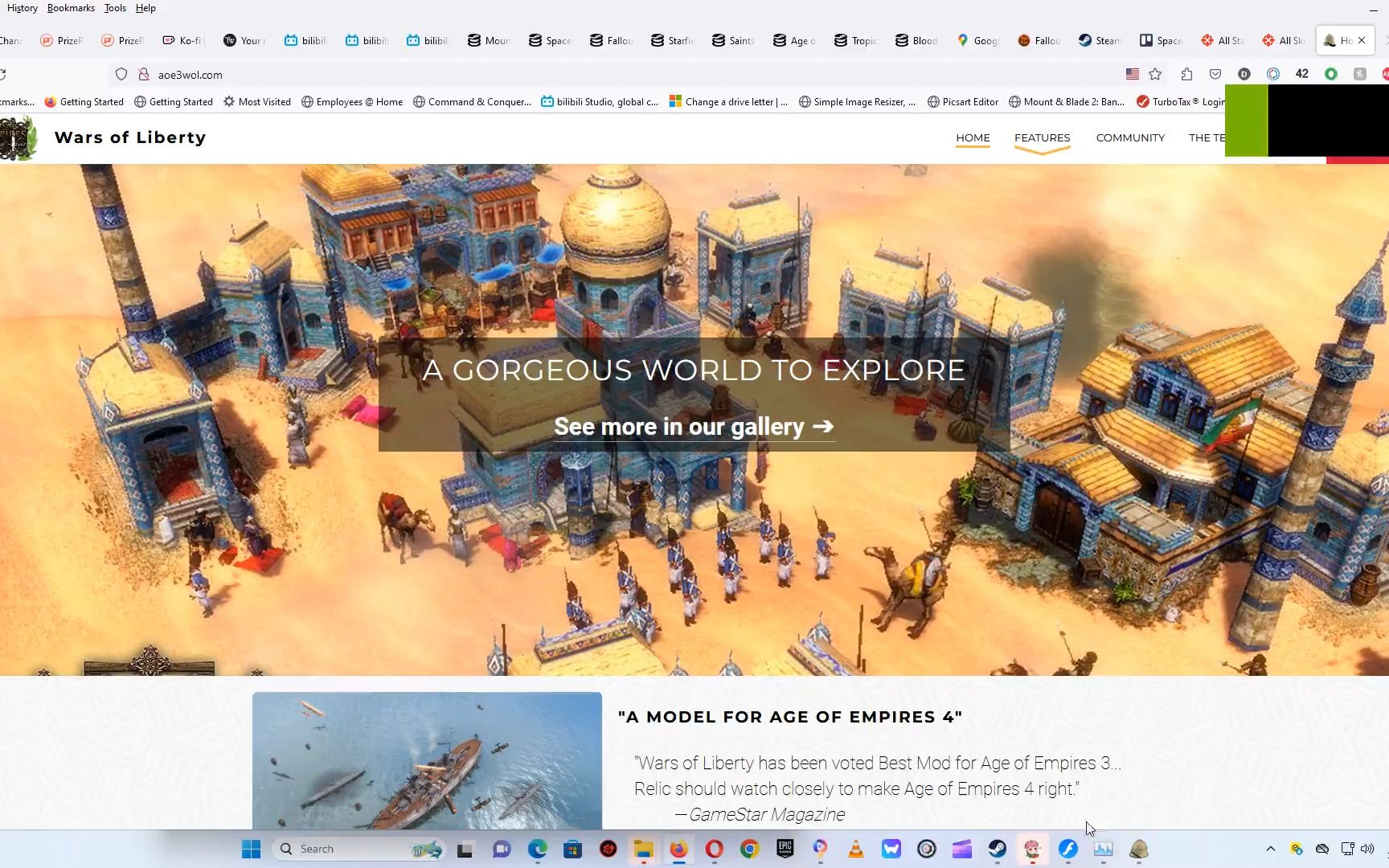This screenshot has width=1389, height=868.
Task: Click the 42 counter extension badge
Action: [1302, 74]
